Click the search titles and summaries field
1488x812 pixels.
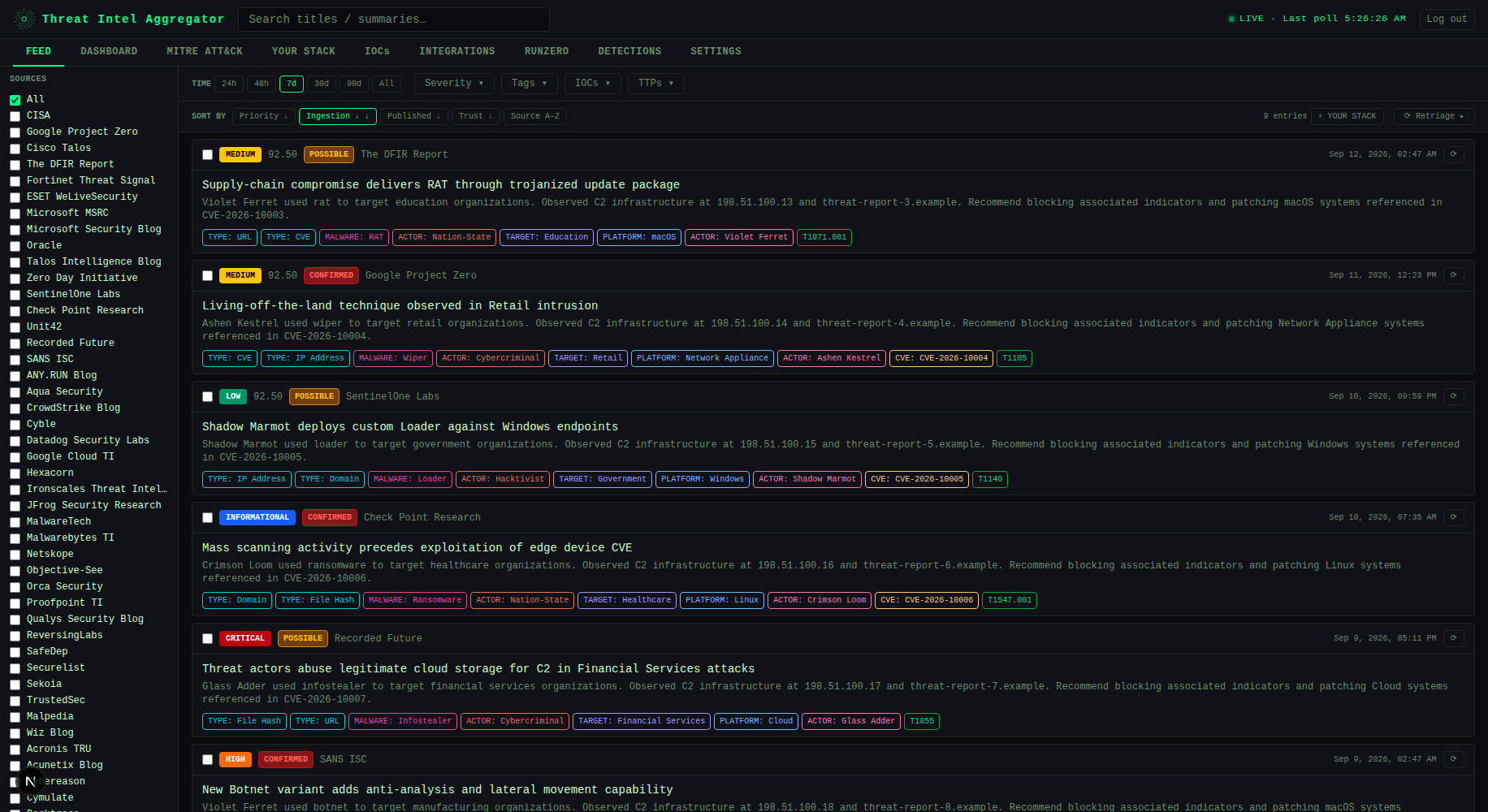(394, 19)
